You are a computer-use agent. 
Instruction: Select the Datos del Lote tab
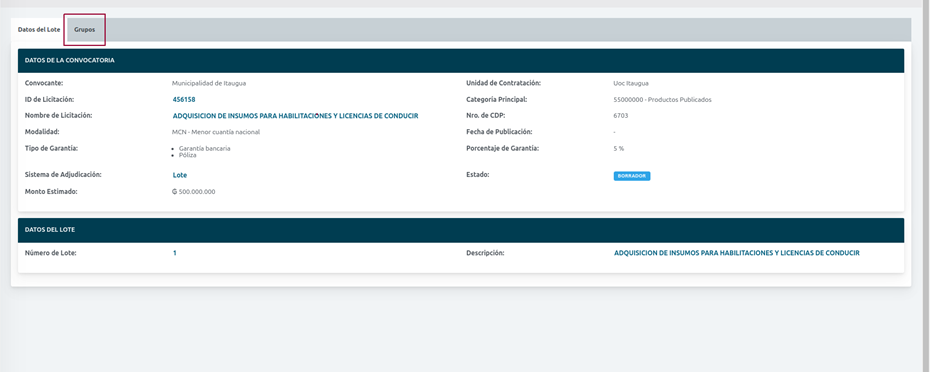[x=39, y=30]
